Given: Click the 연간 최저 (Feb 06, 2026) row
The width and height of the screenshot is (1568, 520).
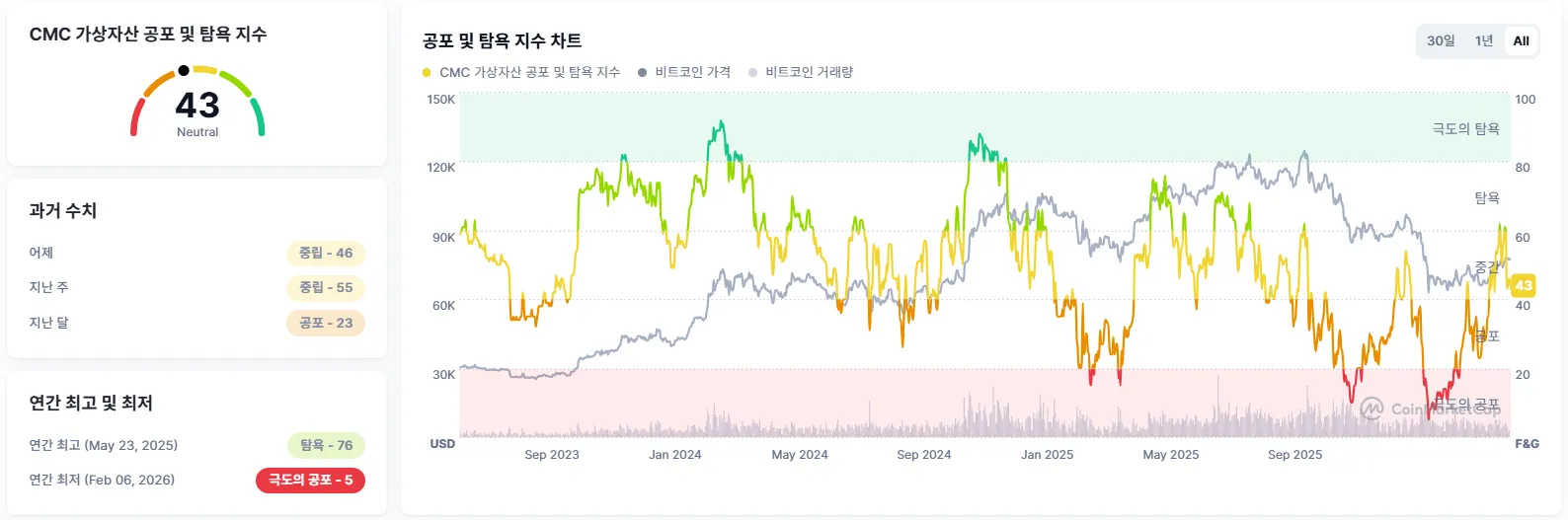Looking at the screenshot, I should pos(102,480).
